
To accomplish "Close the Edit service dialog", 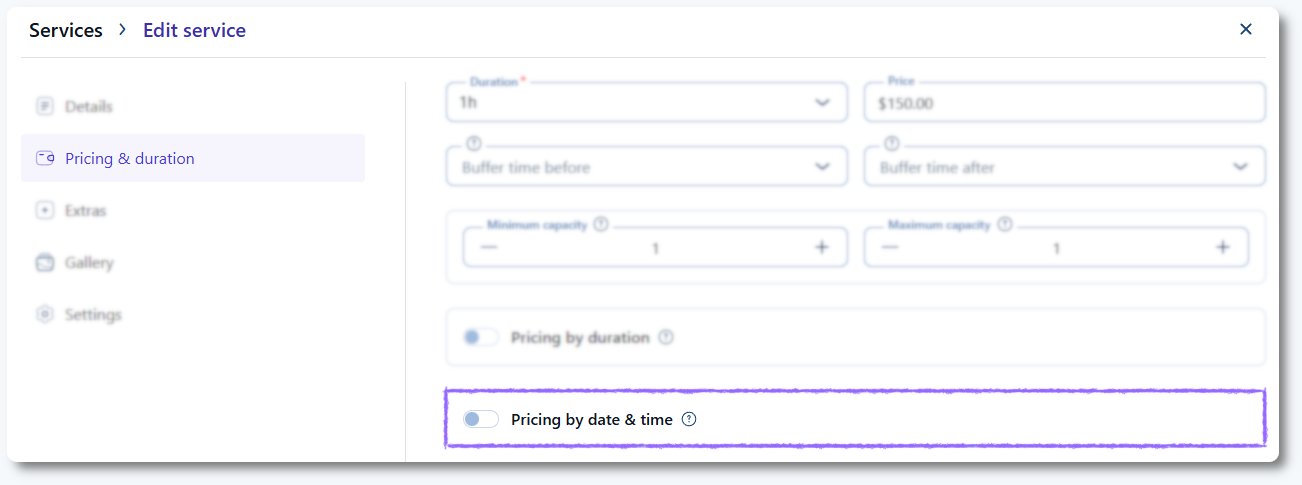I will [x=1246, y=29].
